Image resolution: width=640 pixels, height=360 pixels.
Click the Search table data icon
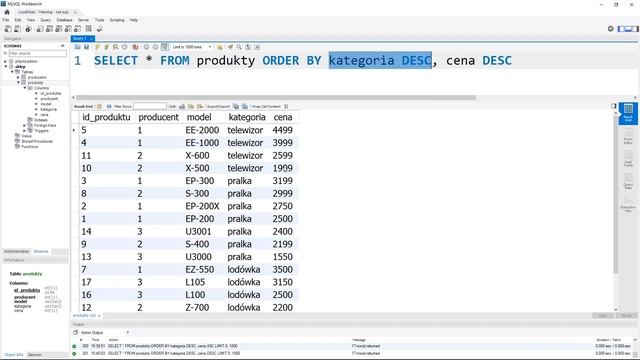coord(89,29)
